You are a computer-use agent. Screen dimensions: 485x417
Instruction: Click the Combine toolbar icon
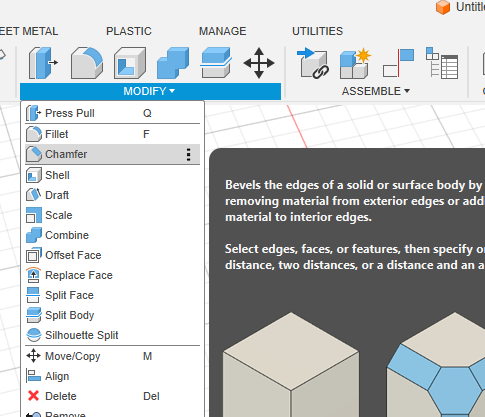[x=173, y=63]
